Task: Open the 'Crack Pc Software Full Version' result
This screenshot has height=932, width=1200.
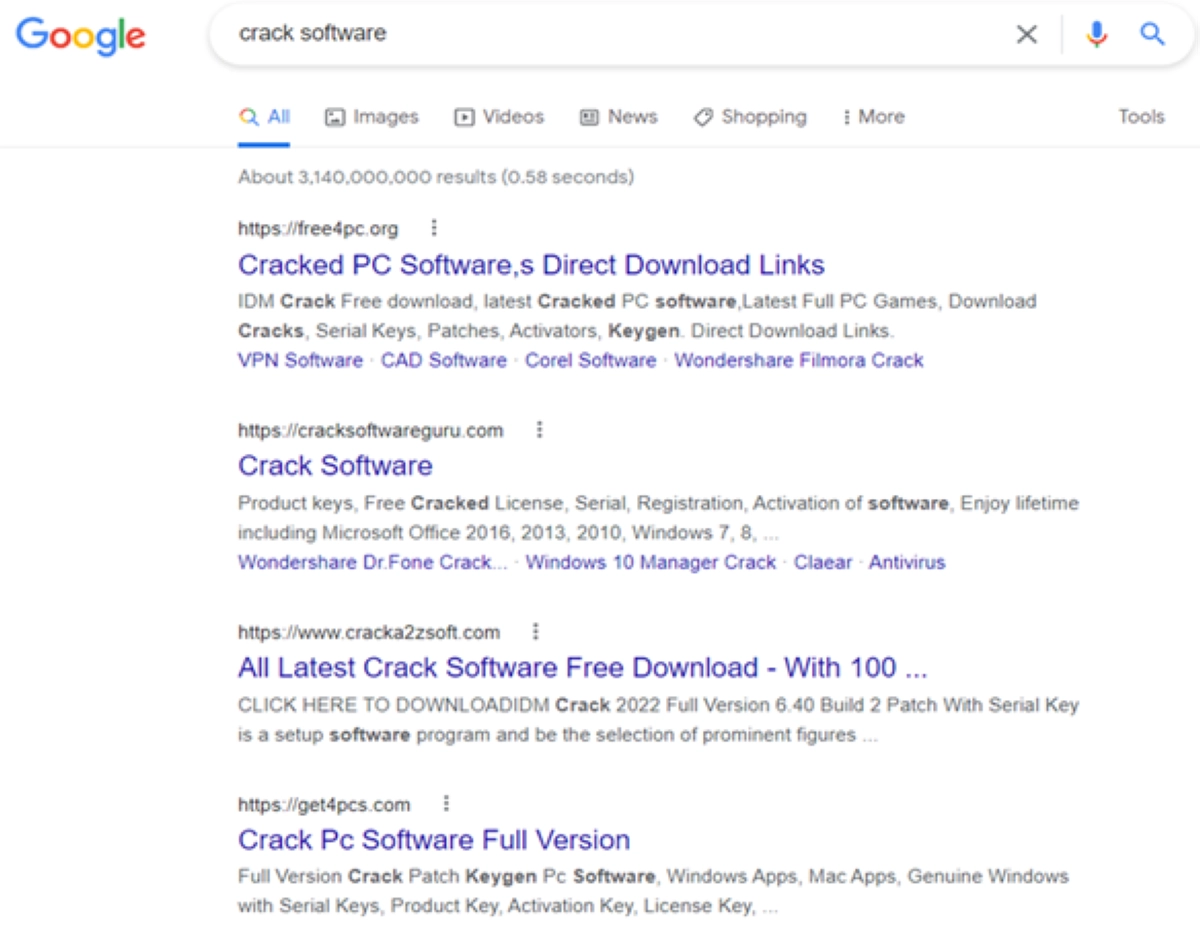Action: pos(434,840)
